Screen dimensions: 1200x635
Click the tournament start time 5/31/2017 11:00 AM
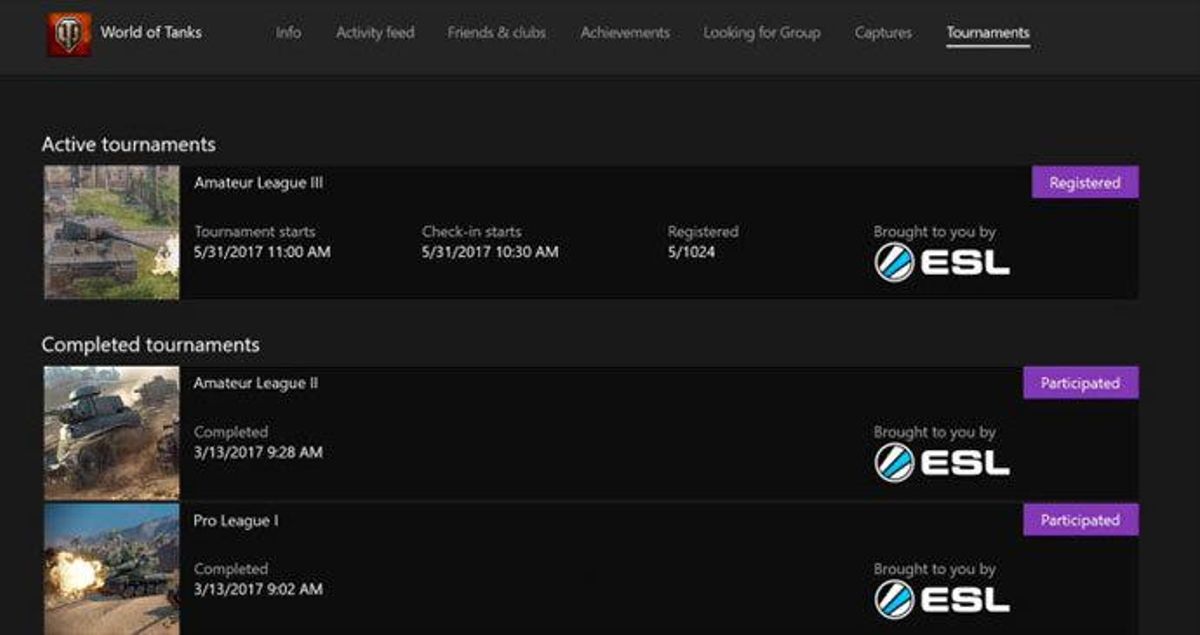(262, 252)
